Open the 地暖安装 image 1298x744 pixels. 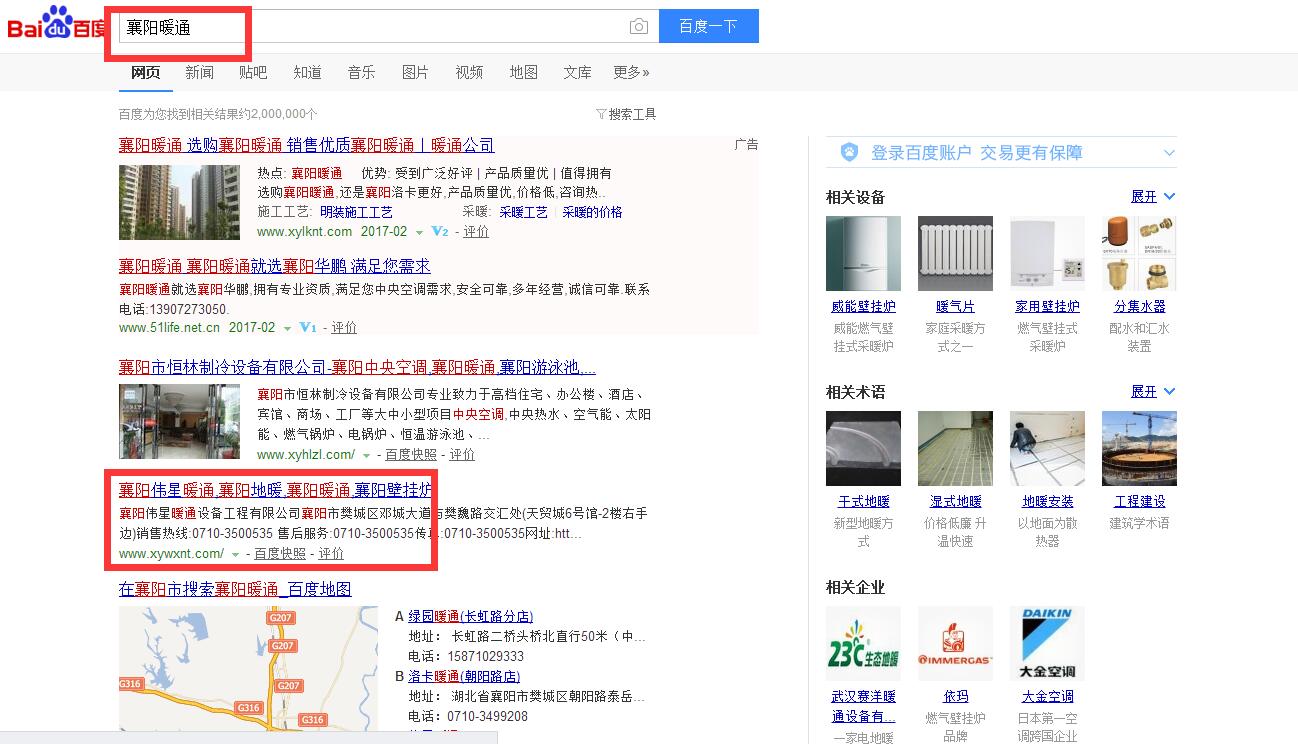[1047, 448]
